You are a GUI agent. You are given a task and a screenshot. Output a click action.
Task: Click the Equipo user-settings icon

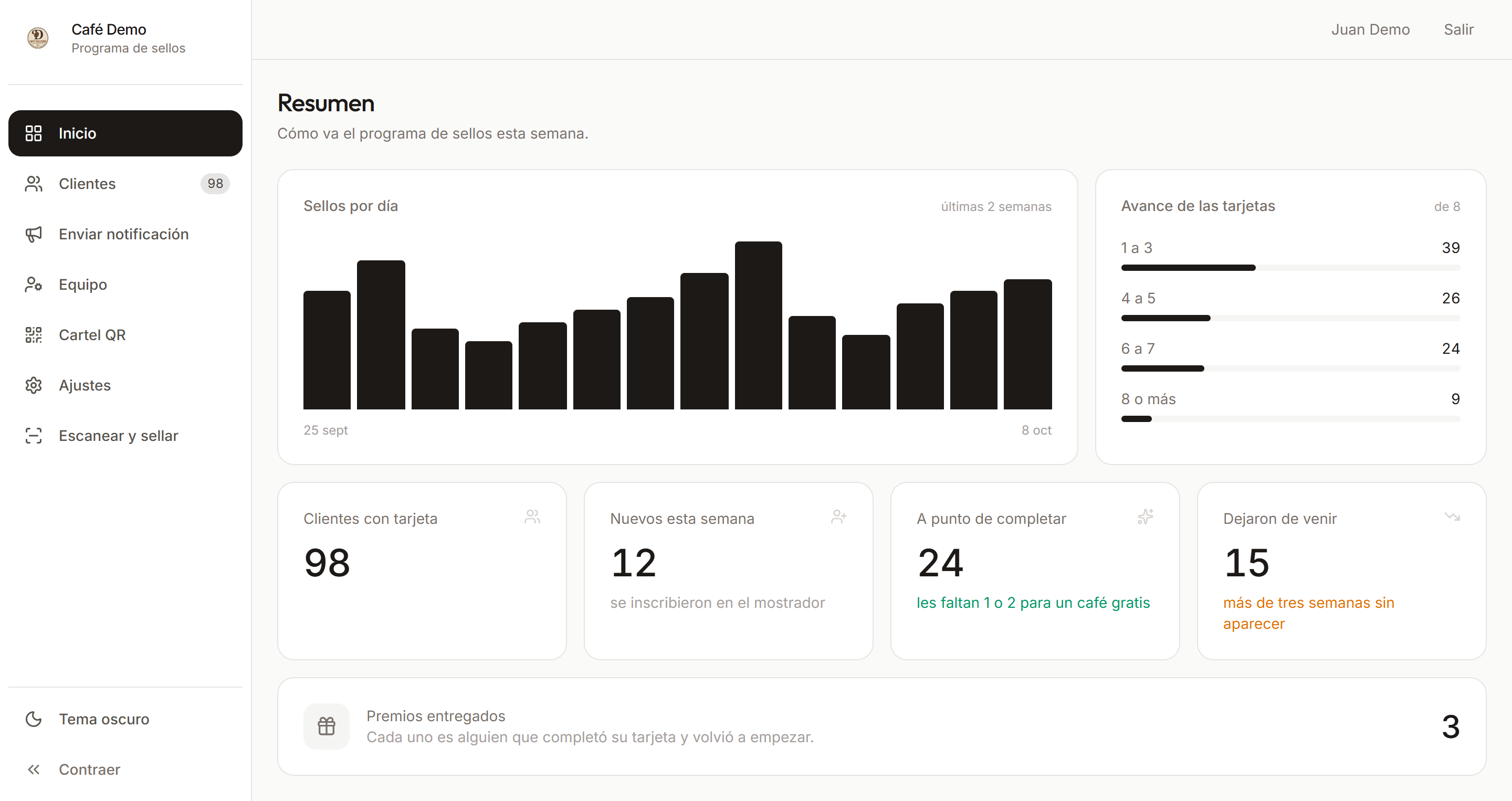34,284
